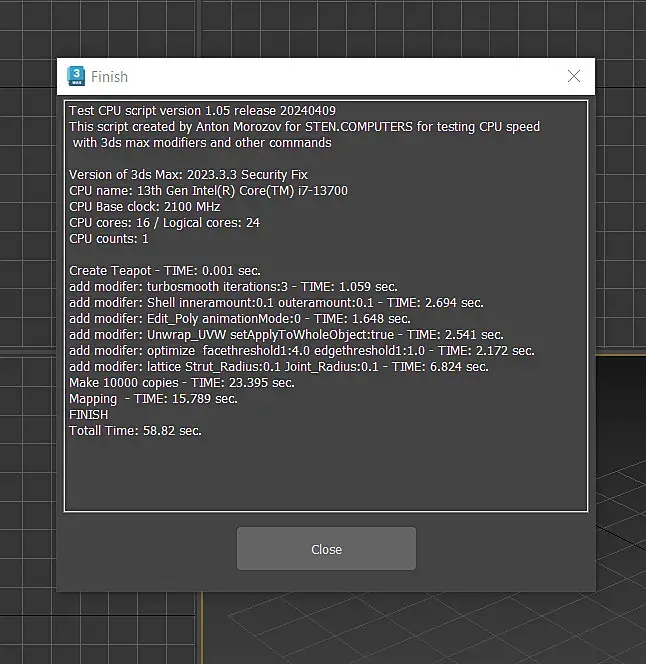Image resolution: width=646 pixels, height=664 pixels.
Task: Click the 'Make 10000 copies' result line
Action: [x=182, y=383]
